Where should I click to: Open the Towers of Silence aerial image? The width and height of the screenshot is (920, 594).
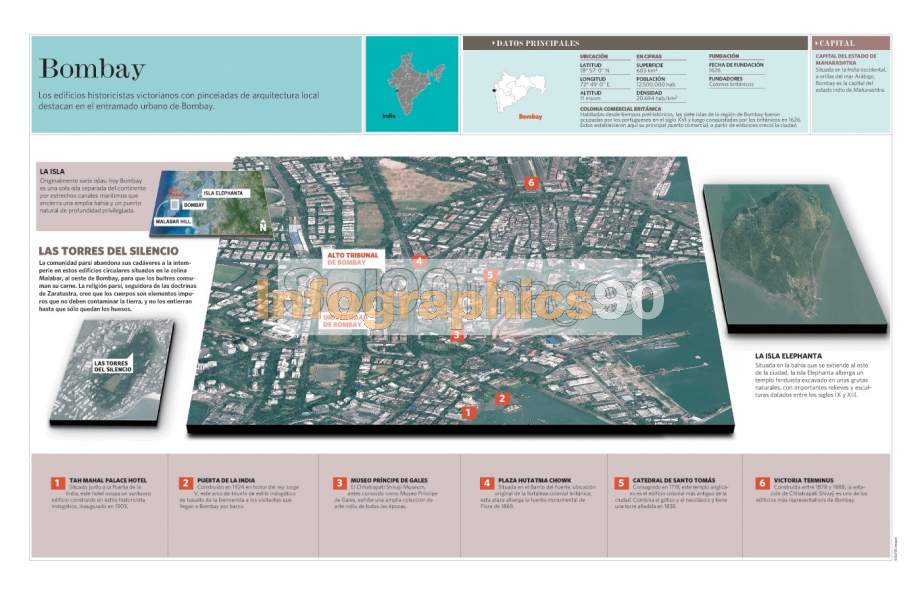pyautogui.click(x=112, y=372)
